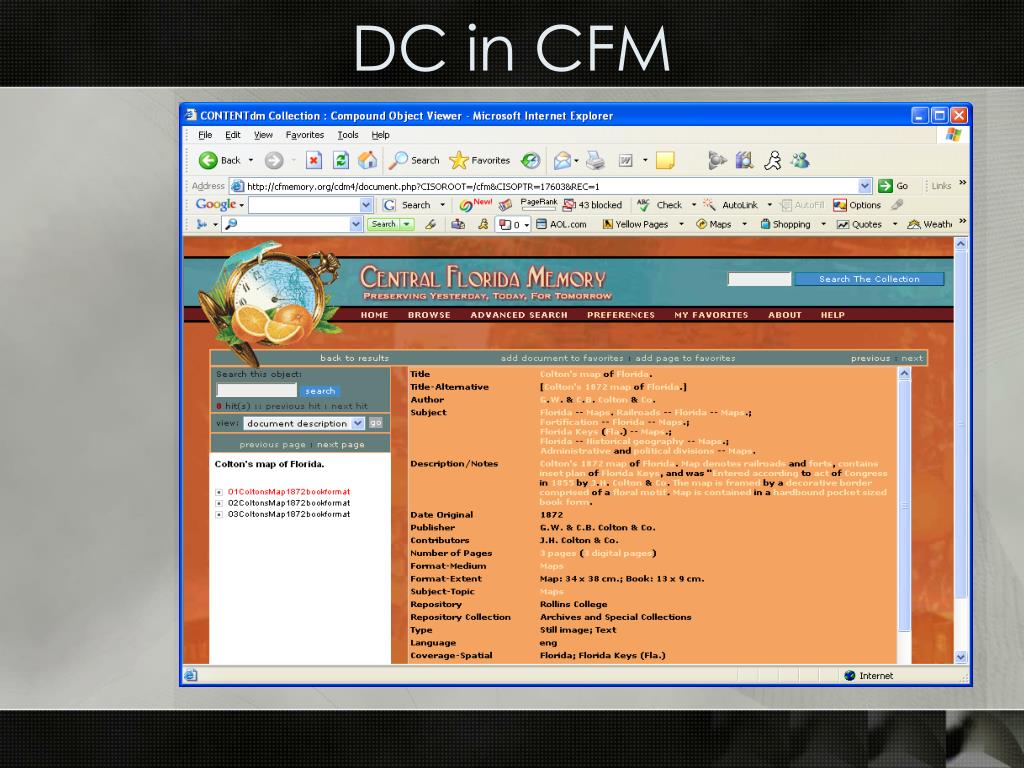Expand the Google search box dropdown
The height and width of the screenshot is (768, 1024).
[366, 205]
